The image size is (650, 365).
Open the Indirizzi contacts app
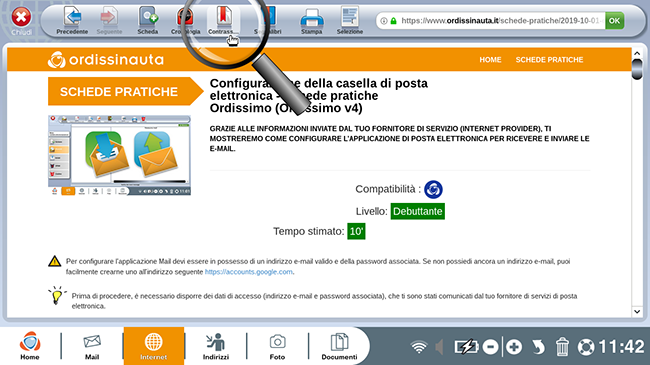tap(216, 346)
